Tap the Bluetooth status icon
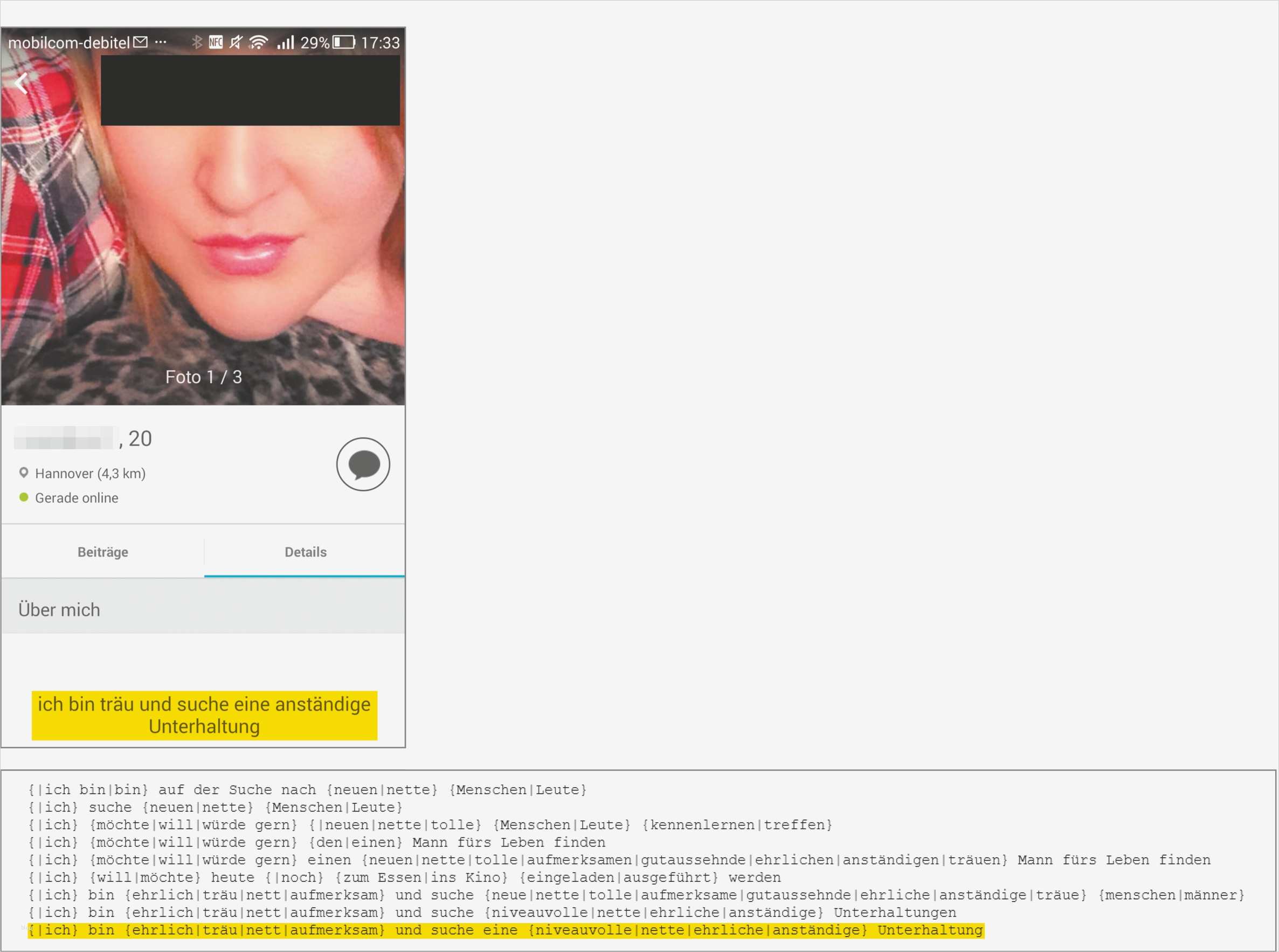The width and height of the screenshot is (1279, 952). coord(197,42)
